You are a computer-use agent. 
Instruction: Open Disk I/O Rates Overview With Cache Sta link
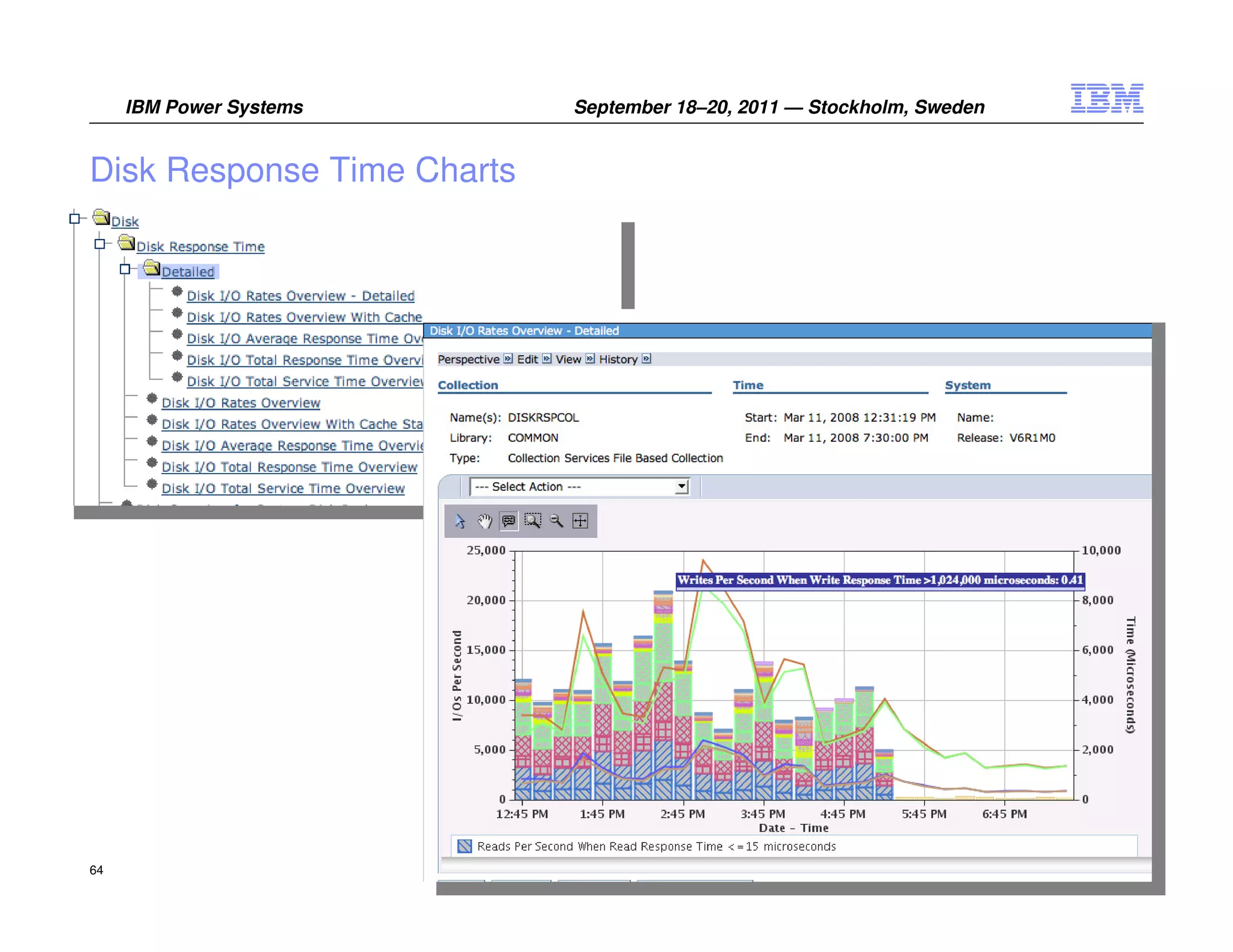pyautogui.click(x=292, y=424)
